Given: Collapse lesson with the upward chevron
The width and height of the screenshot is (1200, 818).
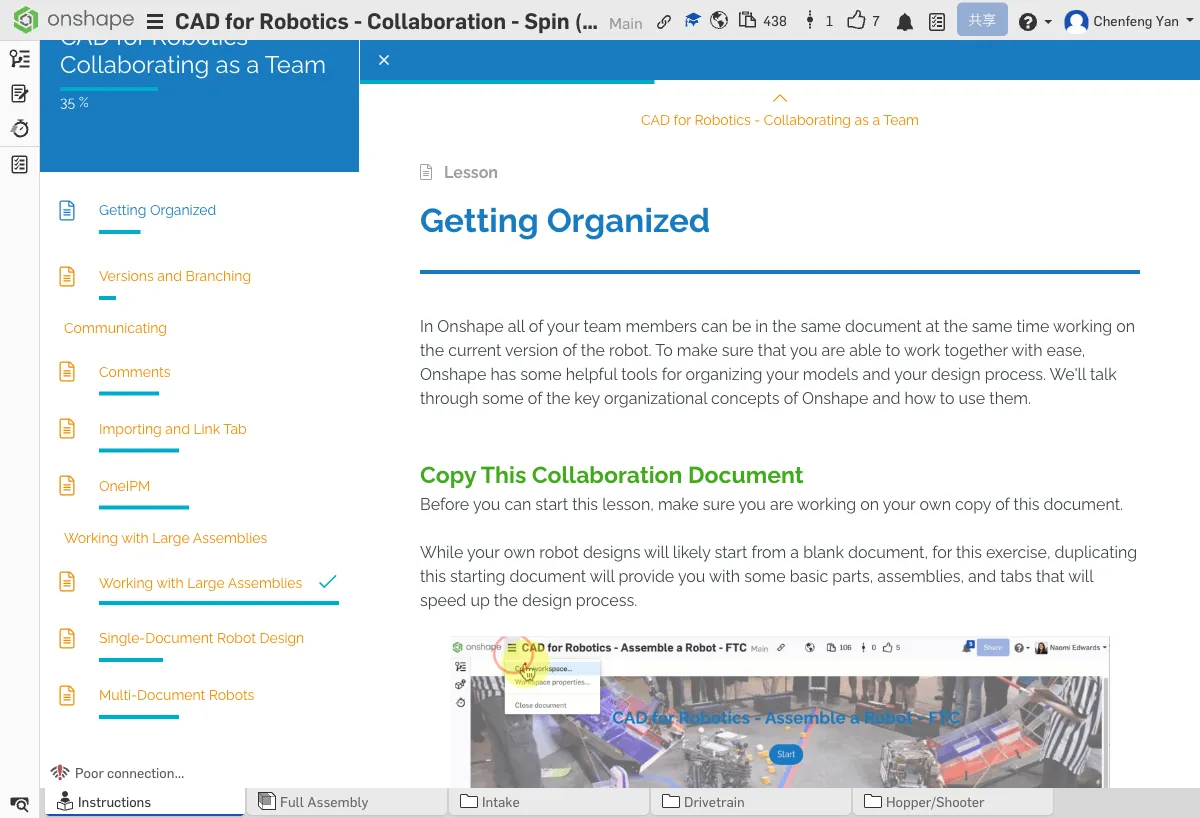Looking at the screenshot, I should click(780, 98).
